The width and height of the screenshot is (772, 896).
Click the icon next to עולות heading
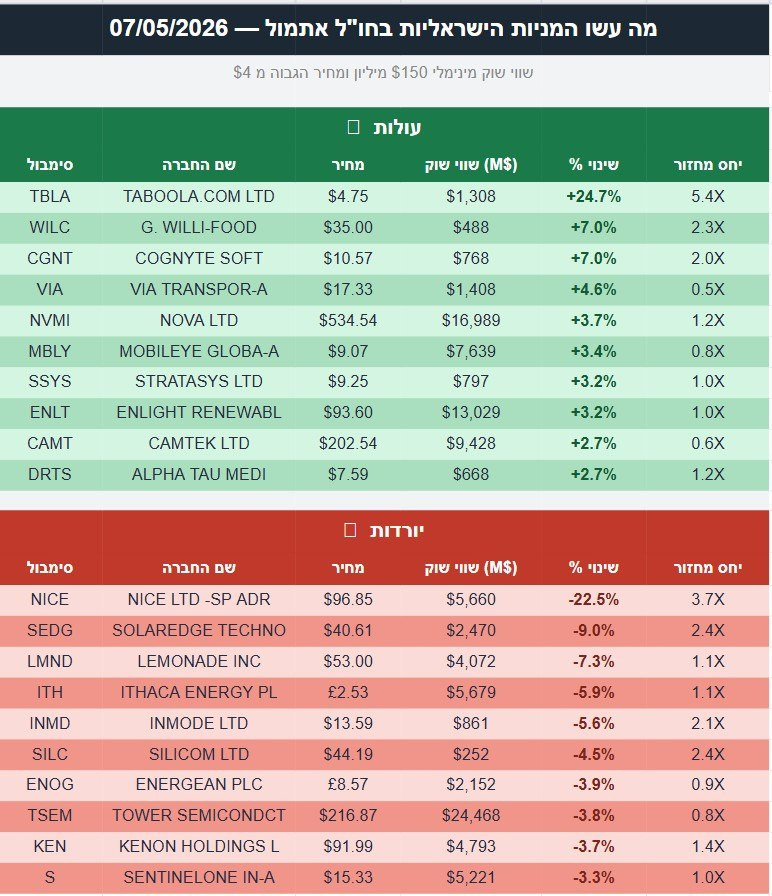click(x=353, y=127)
